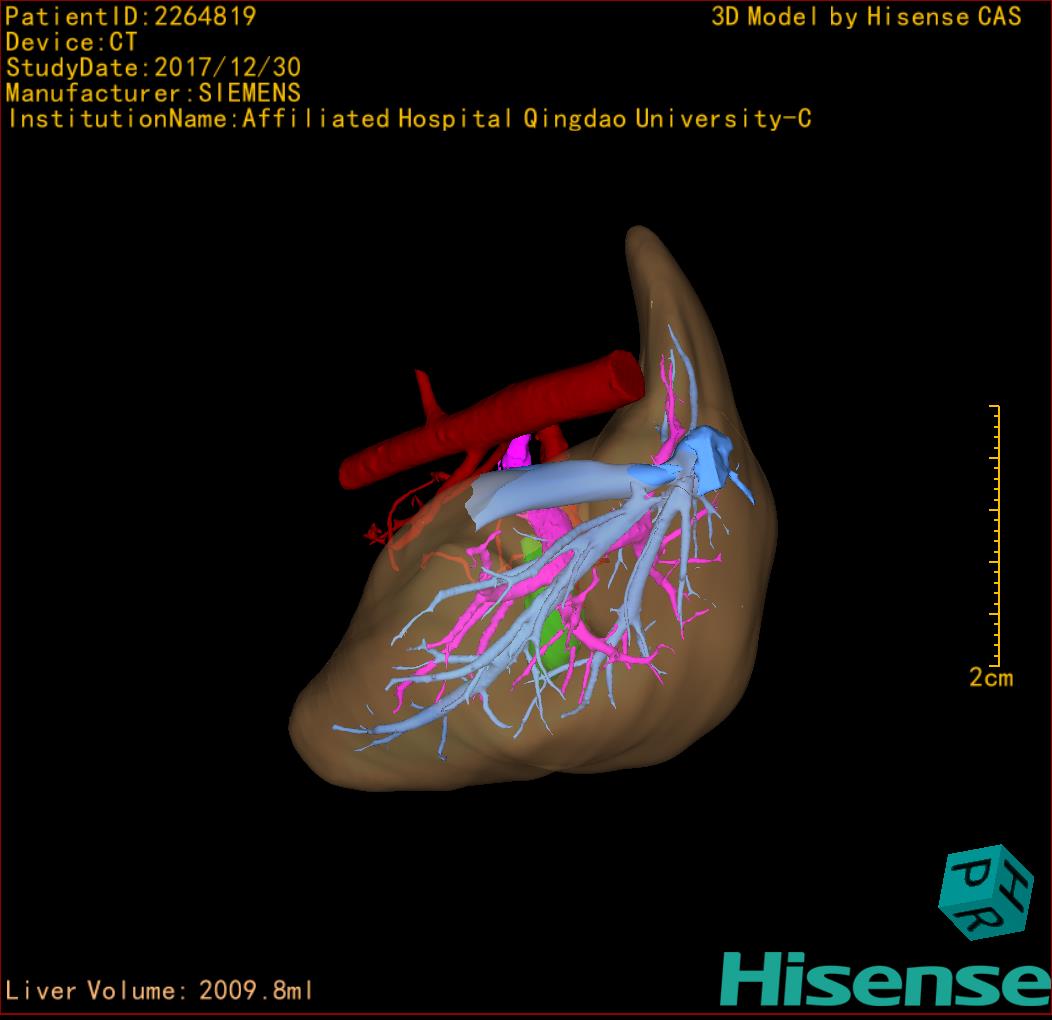Image resolution: width=1052 pixels, height=1020 pixels.
Task: Click the 2cm scale label
Action: tap(991, 678)
